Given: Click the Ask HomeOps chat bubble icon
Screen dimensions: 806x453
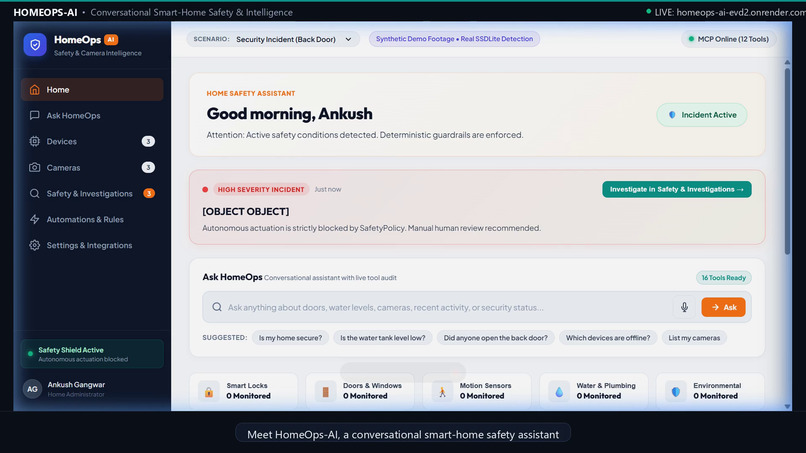Looking at the screenshot, I should tap(34, 115).
